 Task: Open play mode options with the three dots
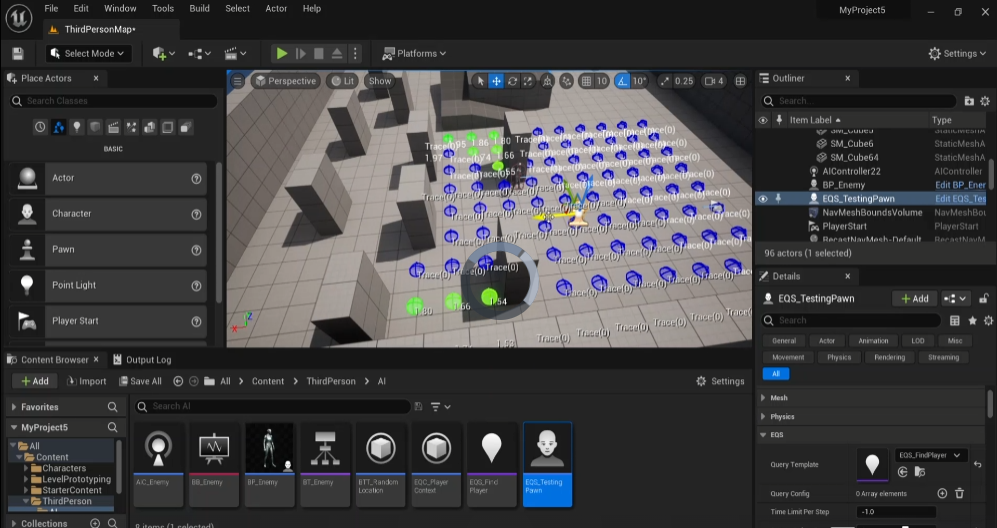[x=355, y=53]
